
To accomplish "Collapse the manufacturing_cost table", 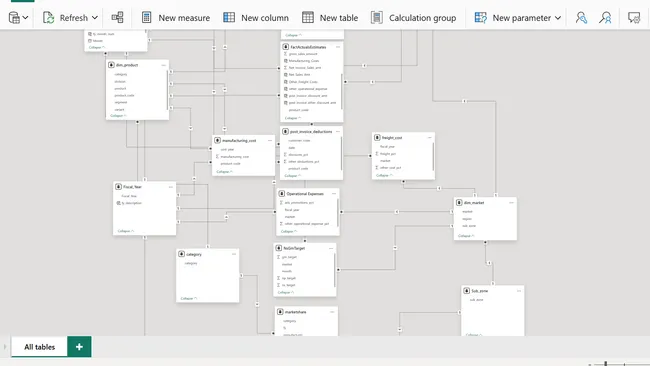I will (x=224, y=172).
